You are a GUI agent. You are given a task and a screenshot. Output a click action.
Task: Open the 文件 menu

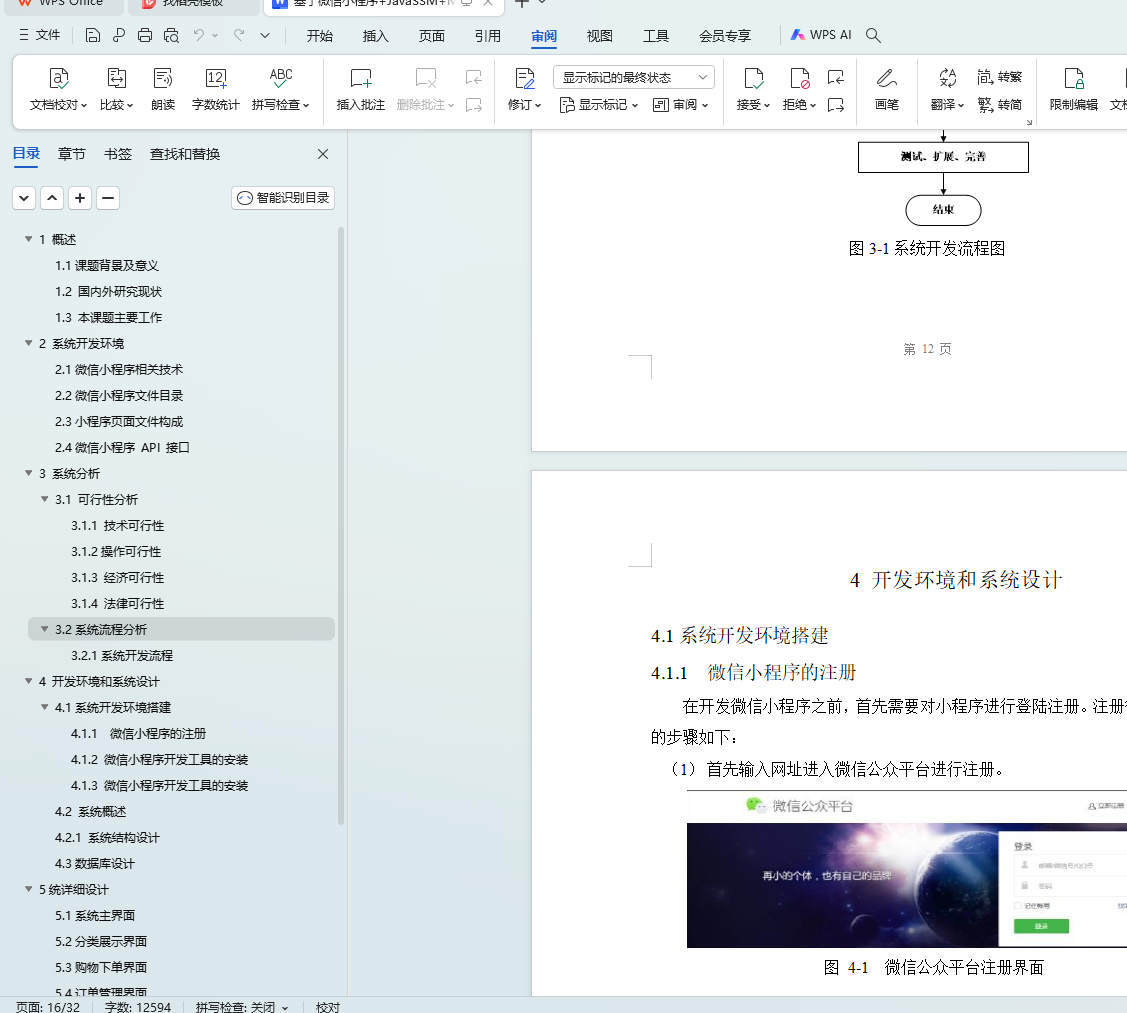[x=40, y=35]
